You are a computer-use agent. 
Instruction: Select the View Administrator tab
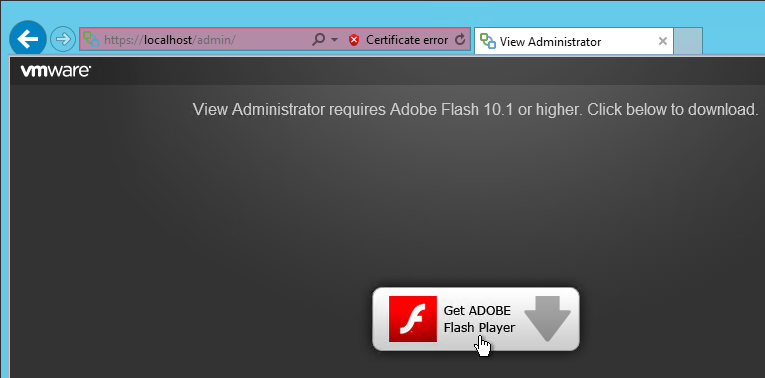574,41
